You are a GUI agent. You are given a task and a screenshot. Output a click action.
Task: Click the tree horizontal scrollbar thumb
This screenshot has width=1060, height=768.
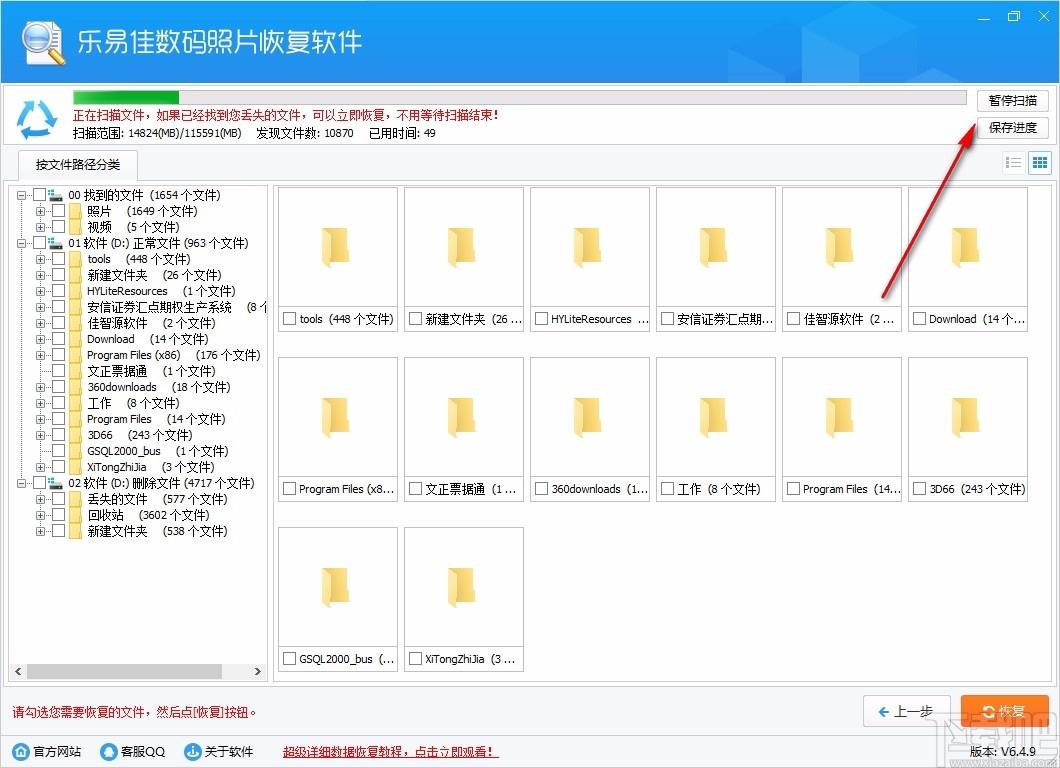pyautogui.click(x=124, y=671)
